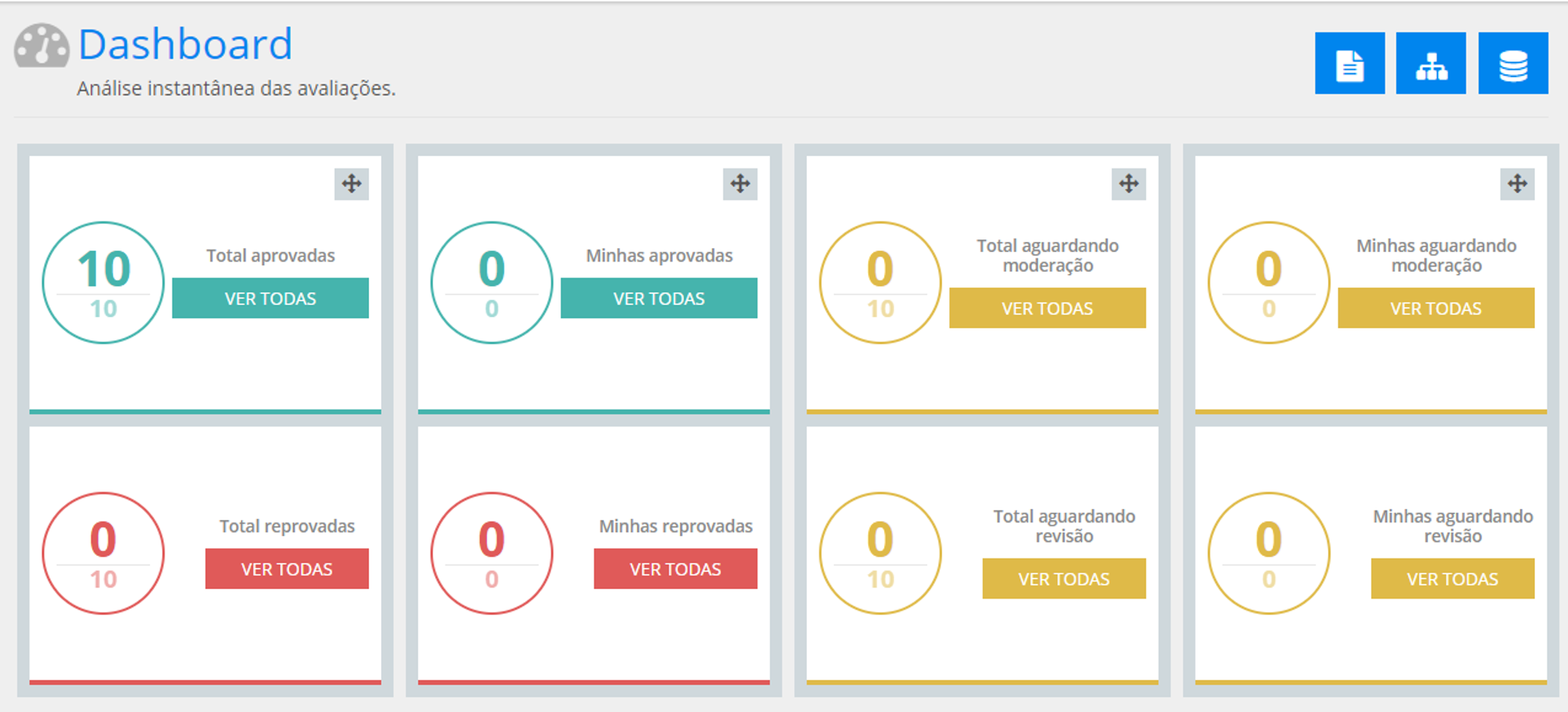
Task: Click the database stack icon button
Action: [1512, 64]
